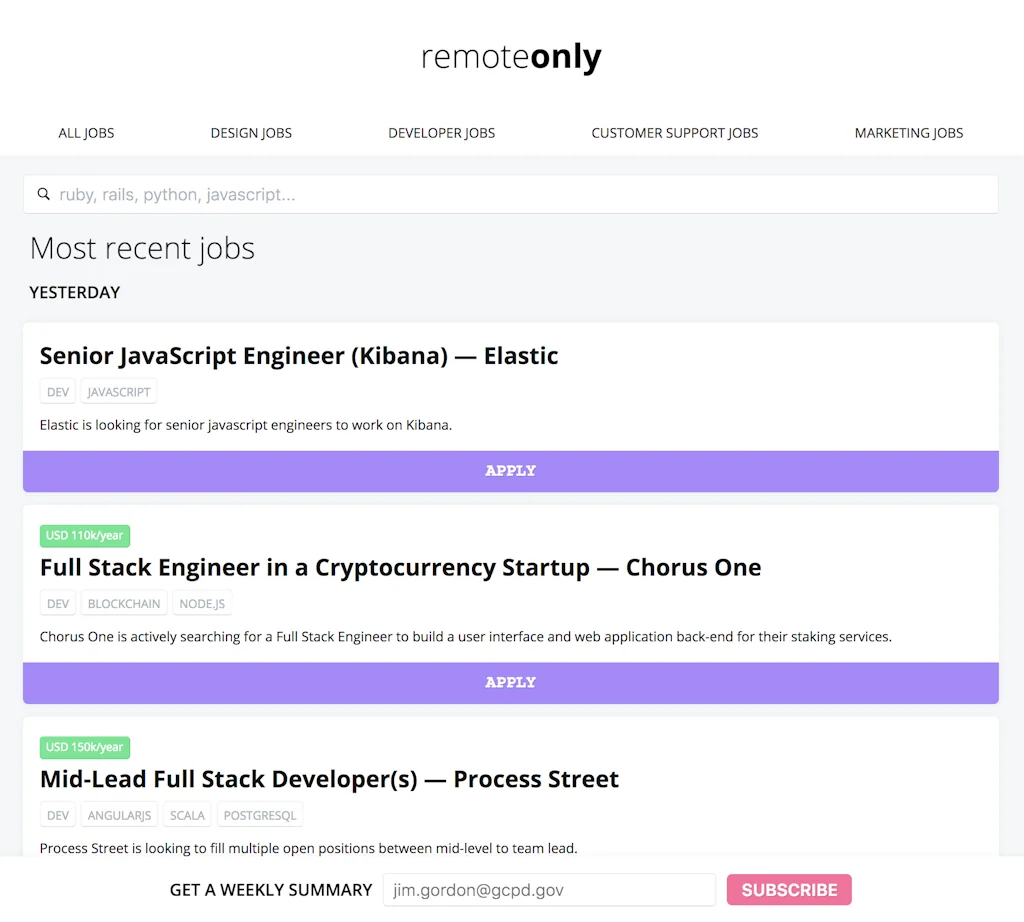This screenshot has height=922, width=1024.
Task: Click the search magnifier icon
Action: (43, 193)
